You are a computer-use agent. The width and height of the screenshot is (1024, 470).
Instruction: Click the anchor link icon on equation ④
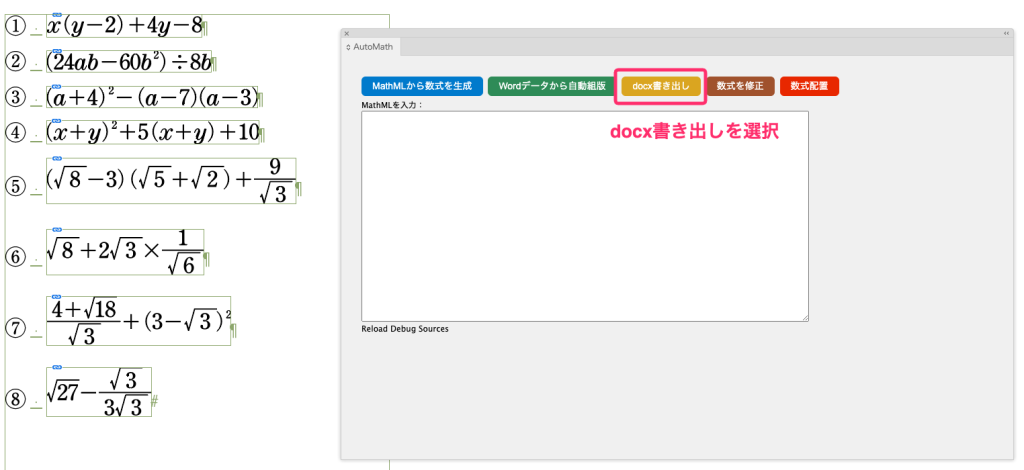pyautogui.click(x=57, y=121)
